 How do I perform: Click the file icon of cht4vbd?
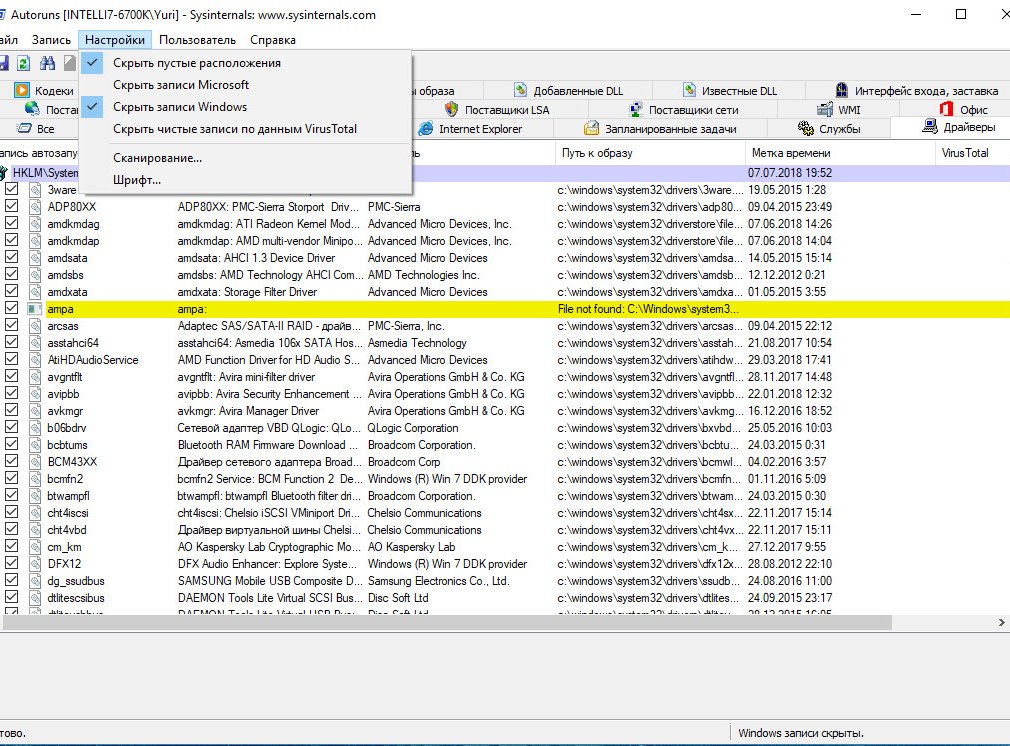[35, 530]
